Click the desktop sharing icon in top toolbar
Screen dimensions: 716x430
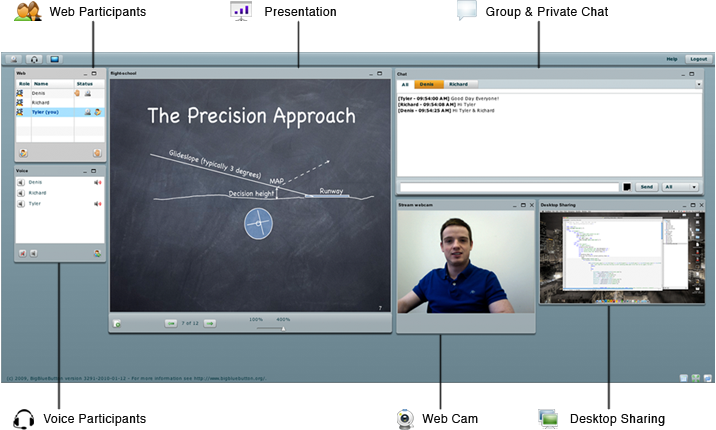click(x=54, y=60)
